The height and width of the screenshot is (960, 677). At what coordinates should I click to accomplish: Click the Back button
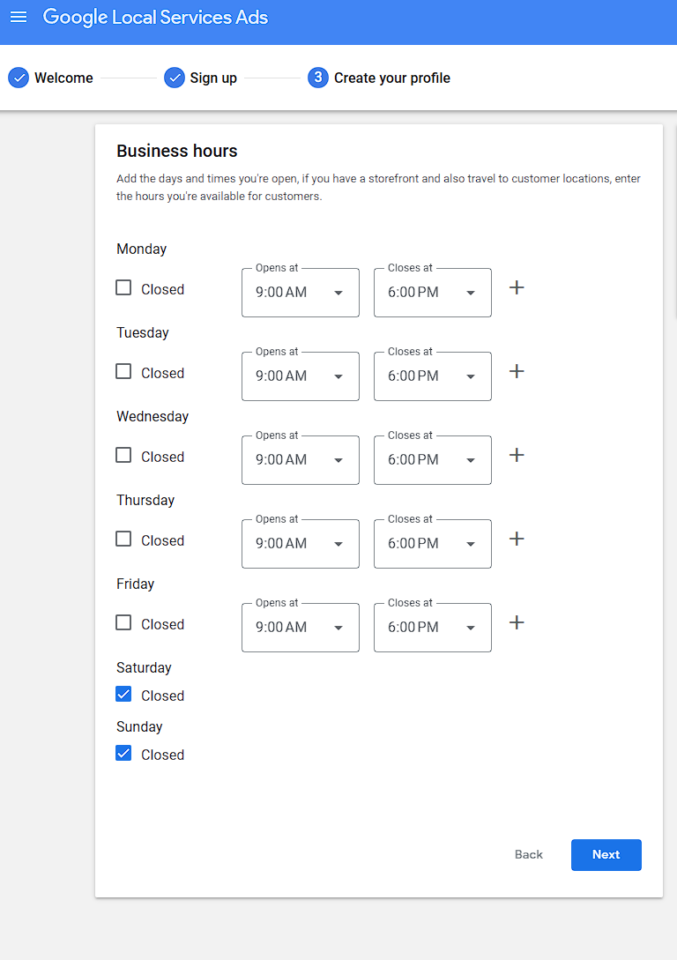(529, 855)
